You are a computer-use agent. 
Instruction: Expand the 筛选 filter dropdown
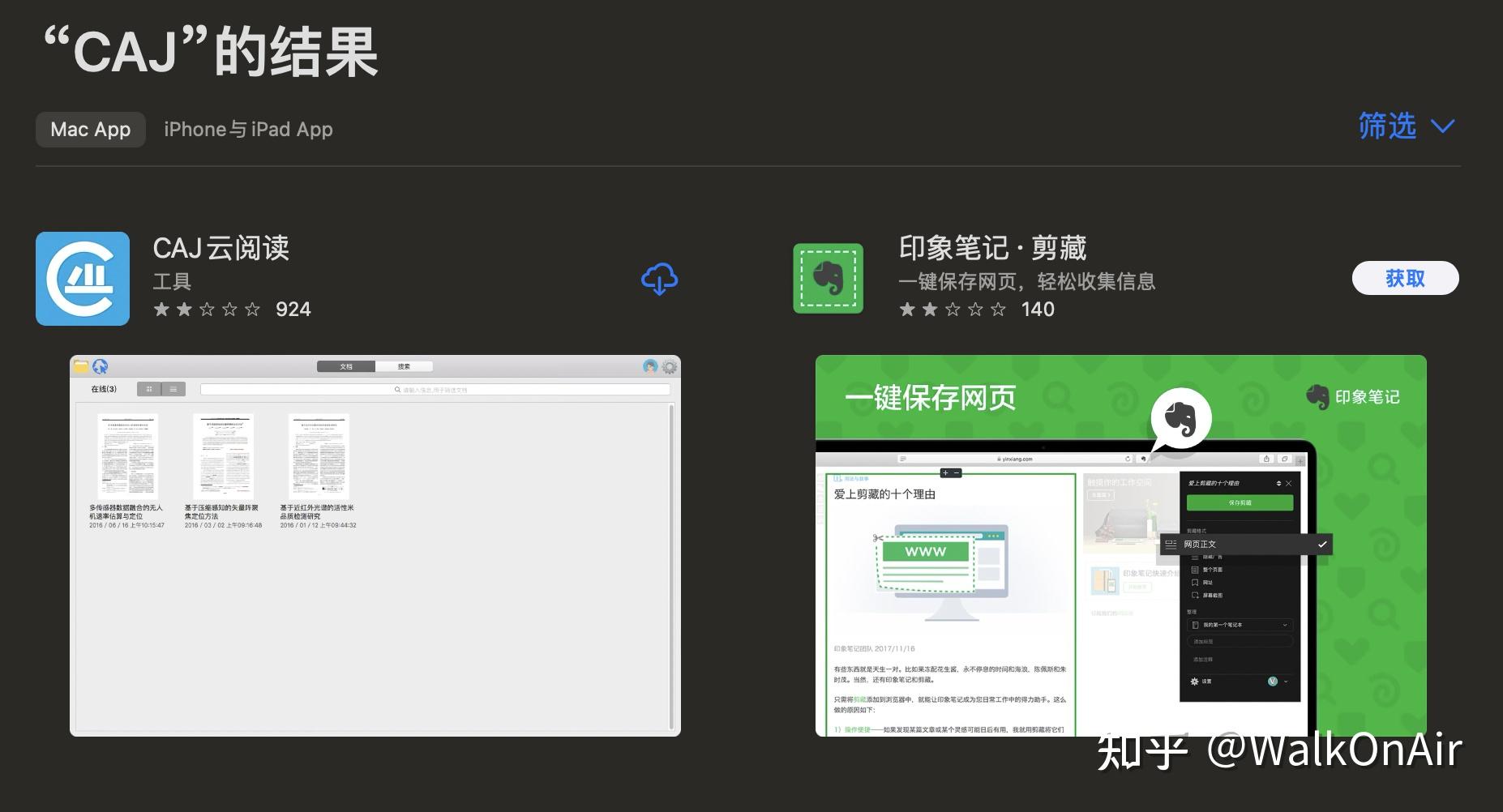click(1407, 126)
